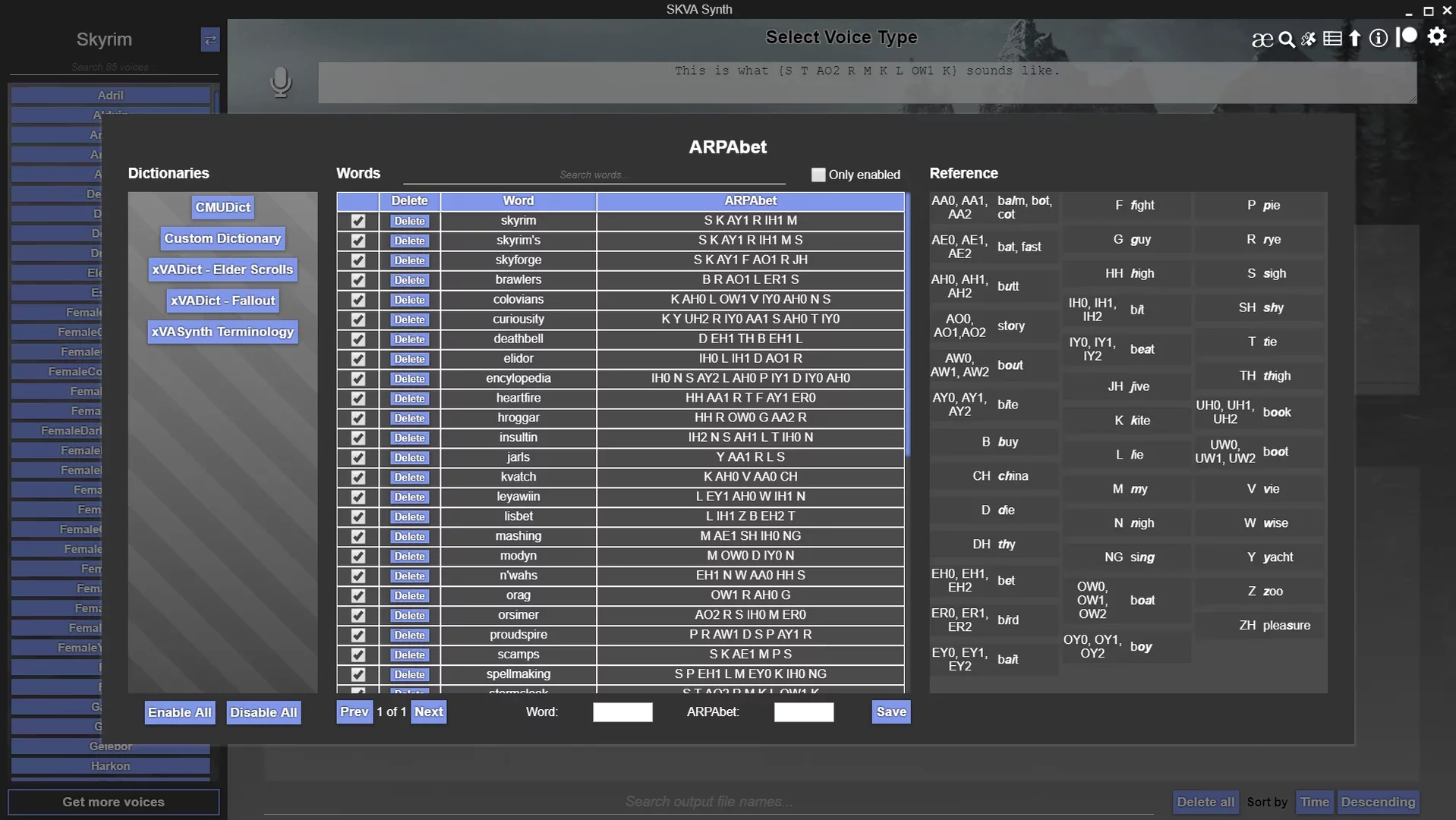Click reference entry NG sing
Viewport: 1456px width, 820px height.
tap(1129, 557)
